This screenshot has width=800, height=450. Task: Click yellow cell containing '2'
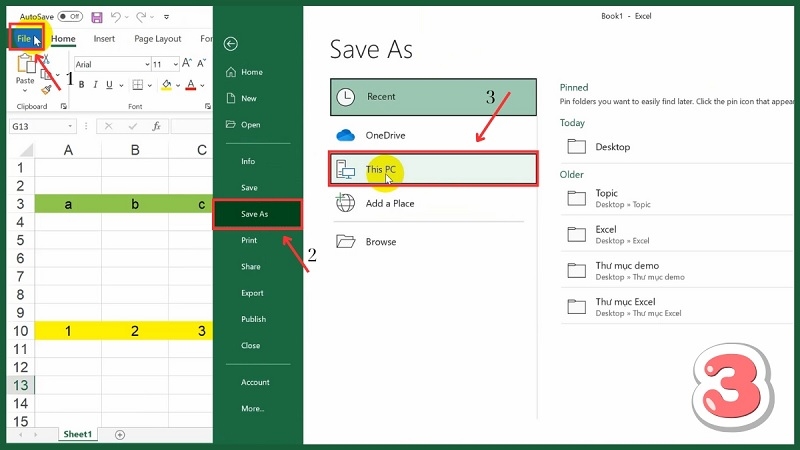pyautogui.click(x=135, y=331)
